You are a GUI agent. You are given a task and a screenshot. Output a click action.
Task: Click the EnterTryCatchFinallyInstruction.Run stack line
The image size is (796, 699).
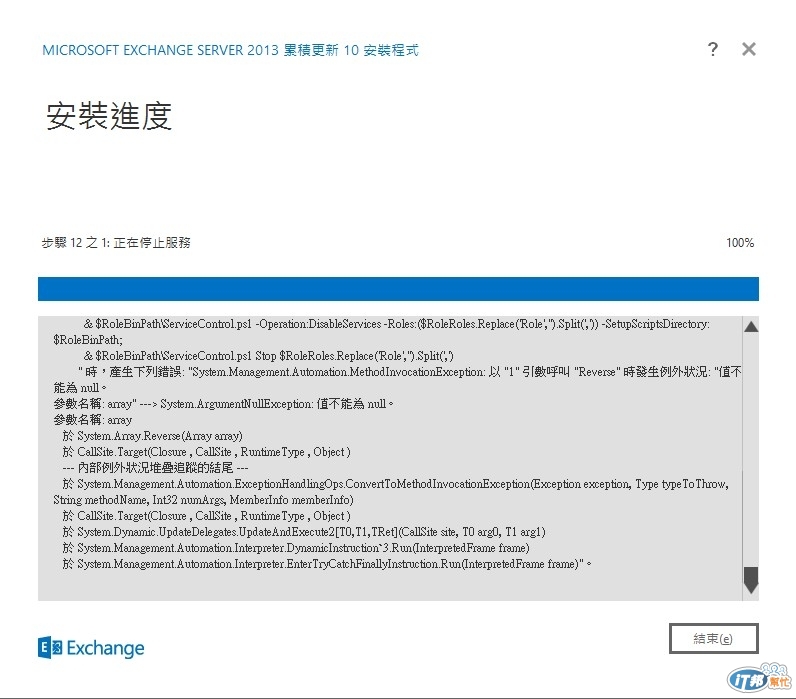(x=327, y=564)
